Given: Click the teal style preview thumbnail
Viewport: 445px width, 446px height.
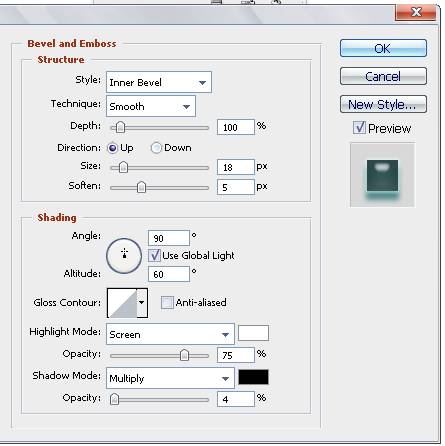Looking at the screenshot, I should click(x=382, y=176).
